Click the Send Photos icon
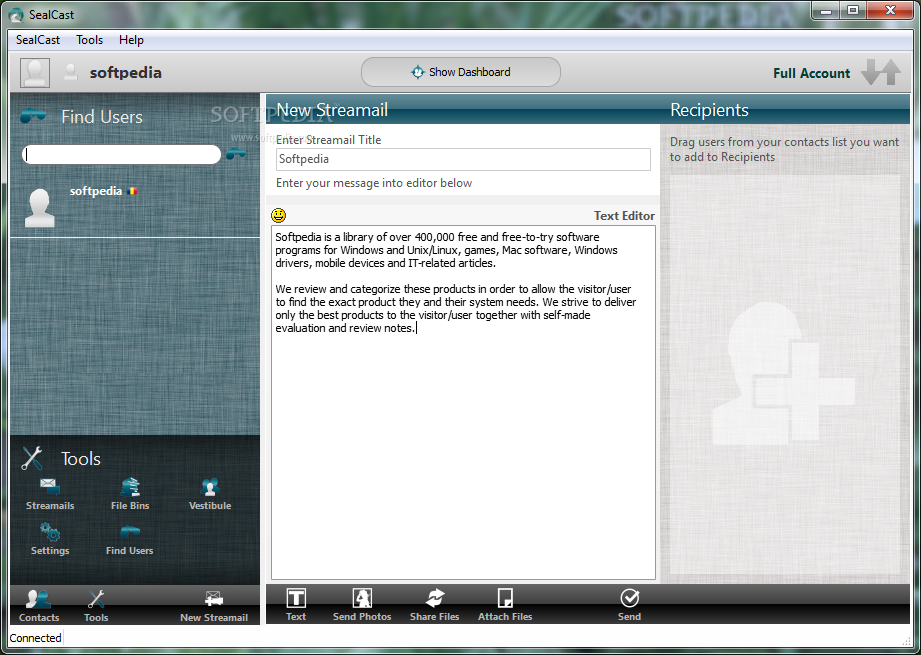 pyautogui.click(x=362, y=598)
